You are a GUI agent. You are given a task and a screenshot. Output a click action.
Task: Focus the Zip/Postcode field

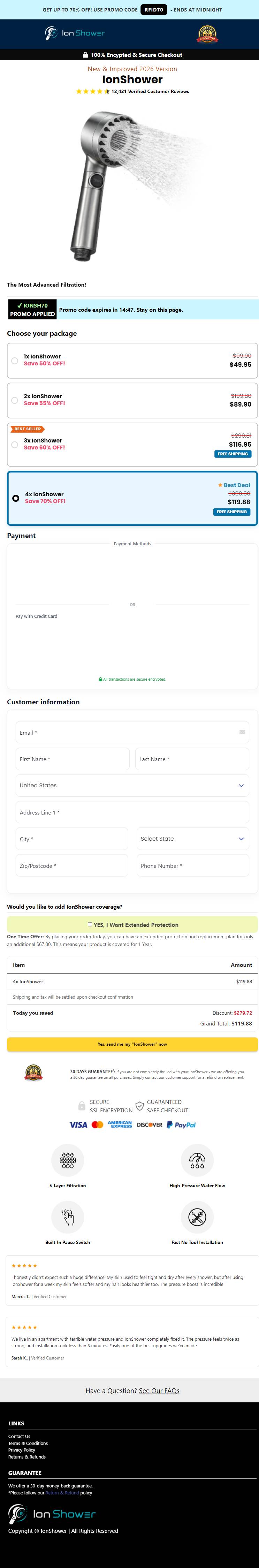point(72,865)
